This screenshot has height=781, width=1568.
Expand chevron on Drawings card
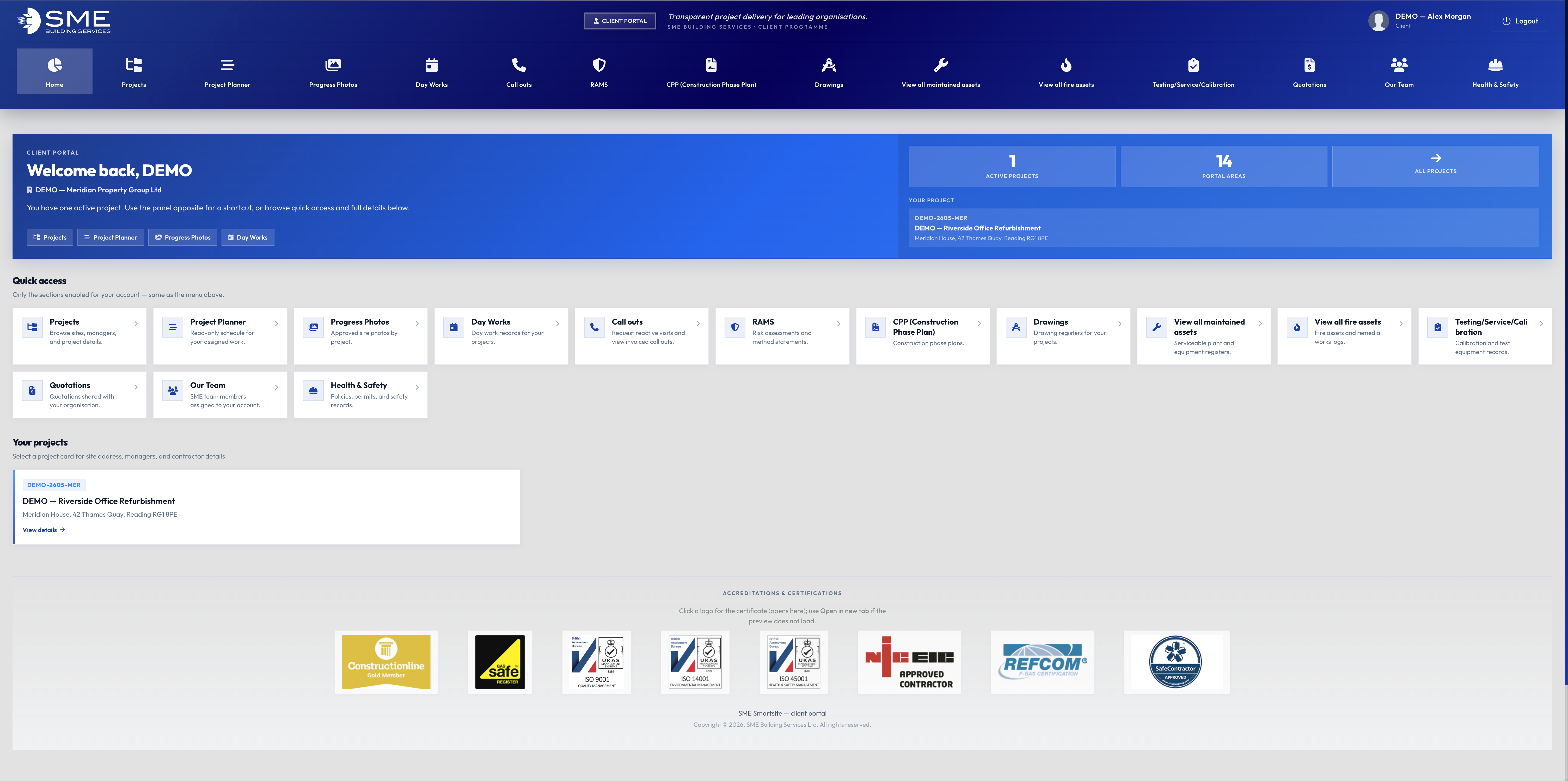tap(1120, 324)
